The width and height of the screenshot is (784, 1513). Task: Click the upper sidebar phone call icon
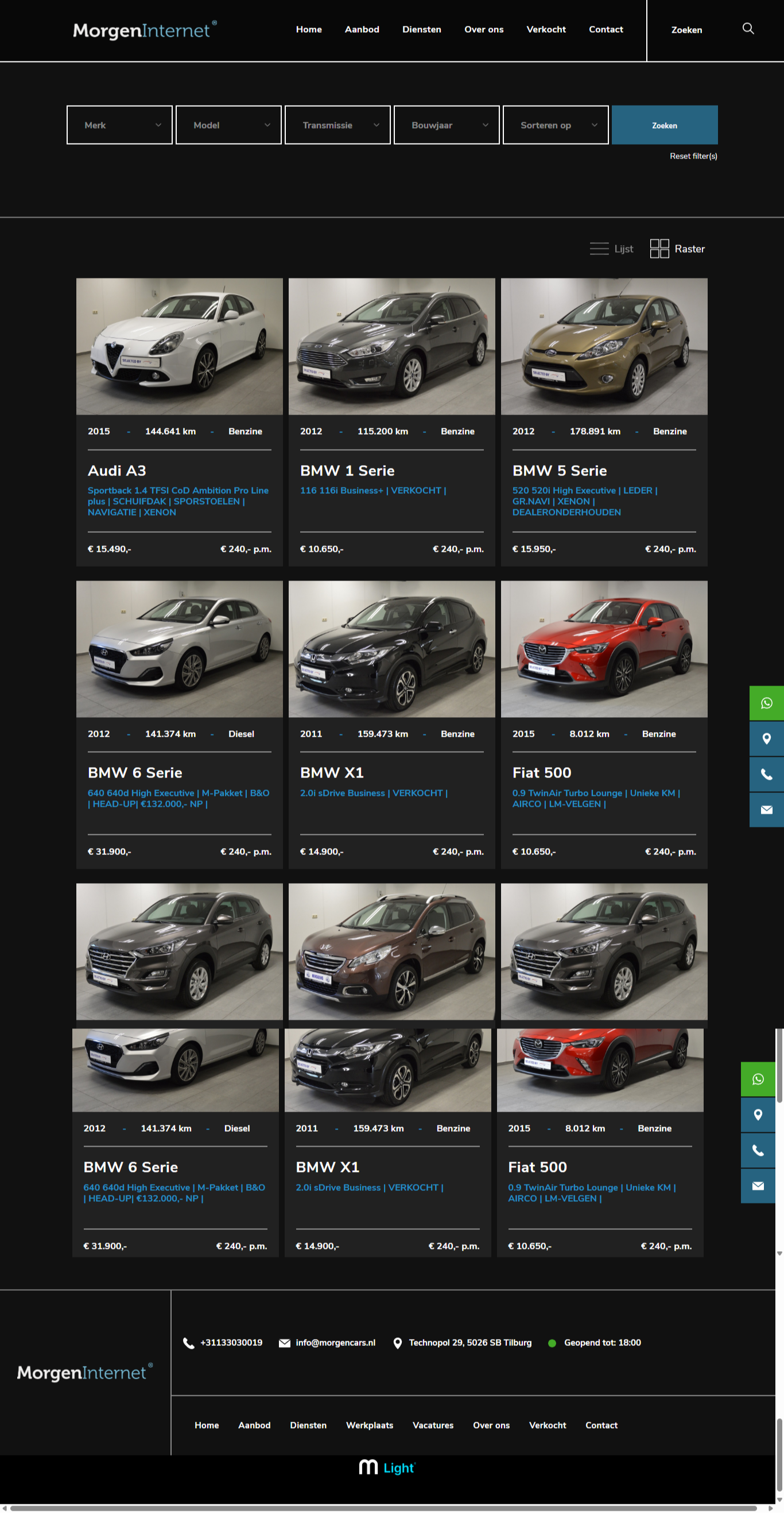click(766, 774)
